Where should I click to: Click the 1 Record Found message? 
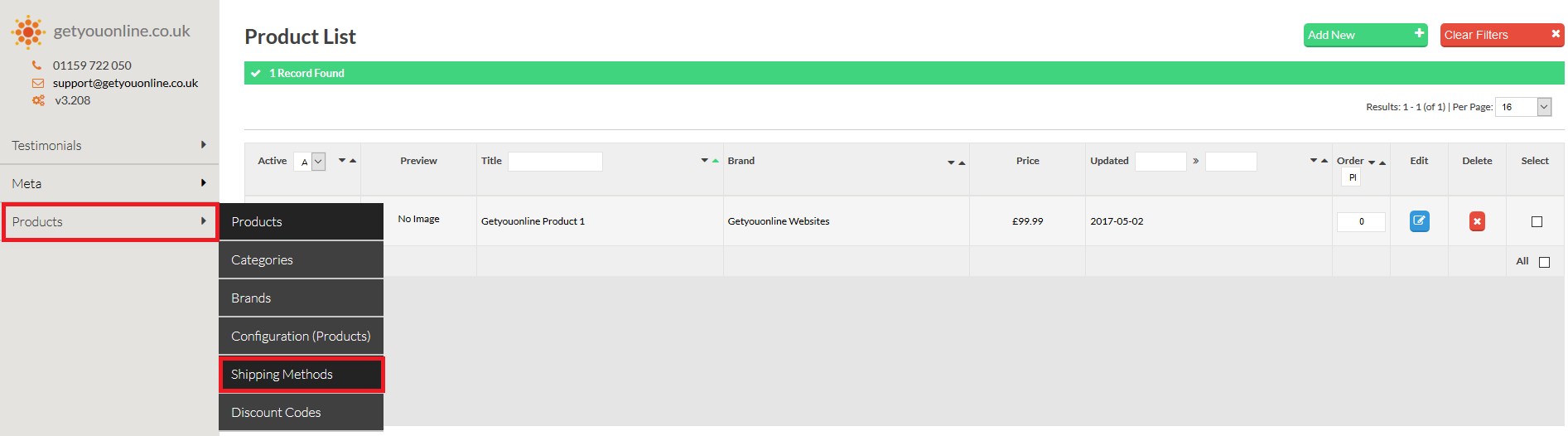(x=306, y=73)
